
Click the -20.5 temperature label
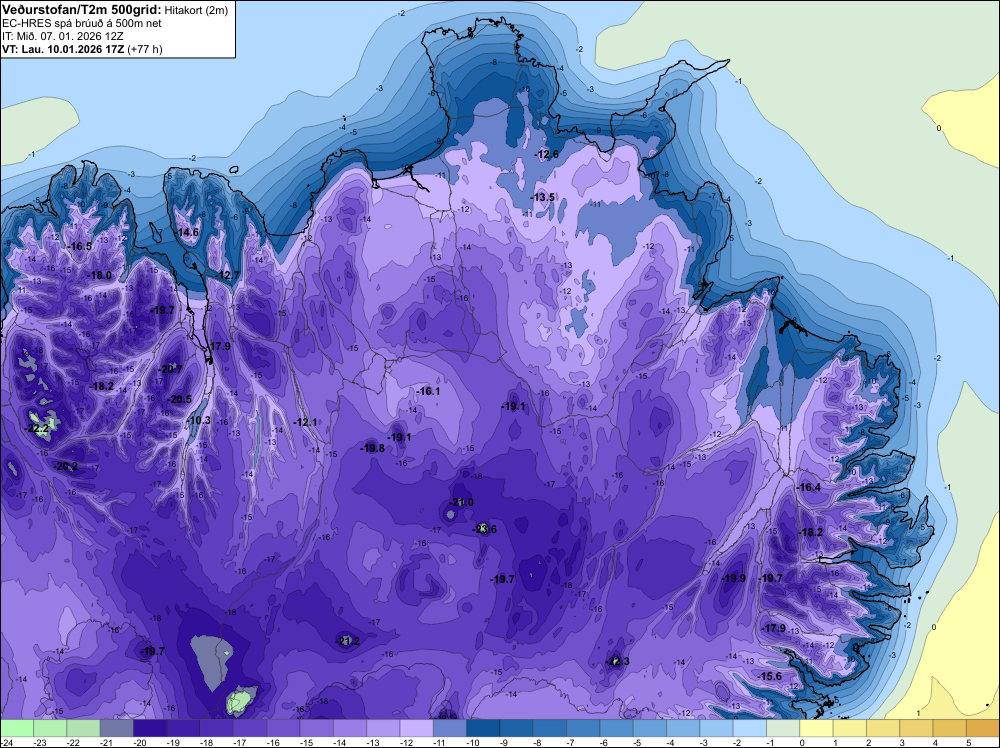(179, 399)
